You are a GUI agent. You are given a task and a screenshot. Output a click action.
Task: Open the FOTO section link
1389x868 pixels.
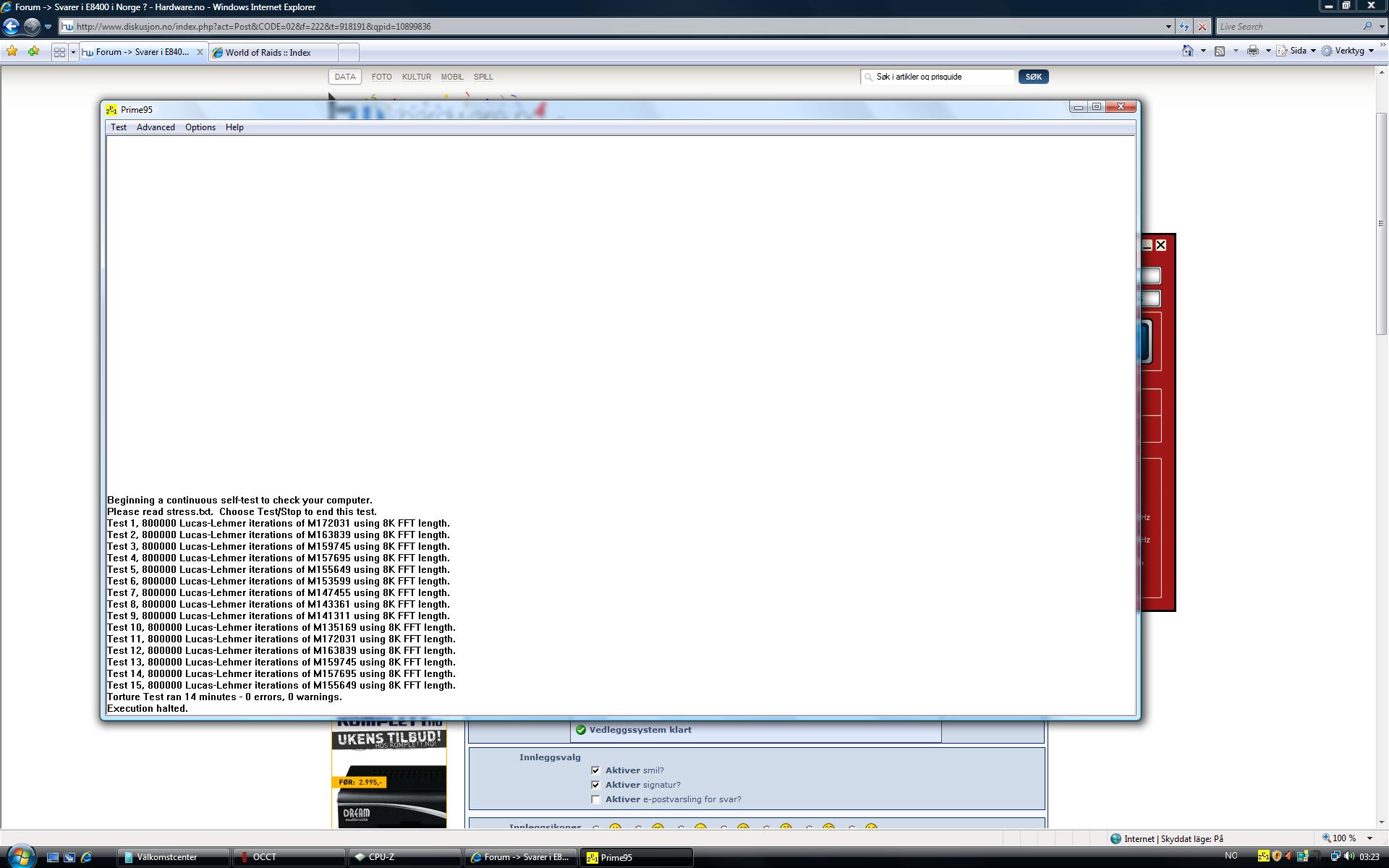click(x=381, y=77)
